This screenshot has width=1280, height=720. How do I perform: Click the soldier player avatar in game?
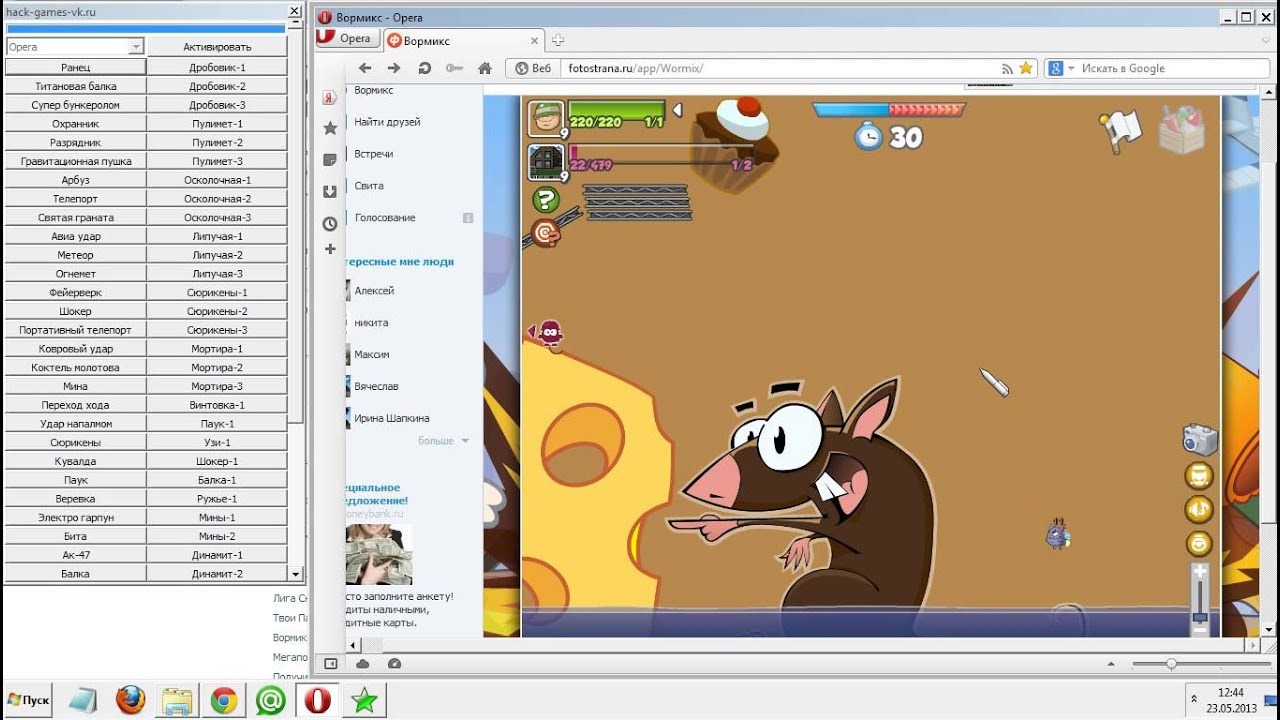coord(546,118)
